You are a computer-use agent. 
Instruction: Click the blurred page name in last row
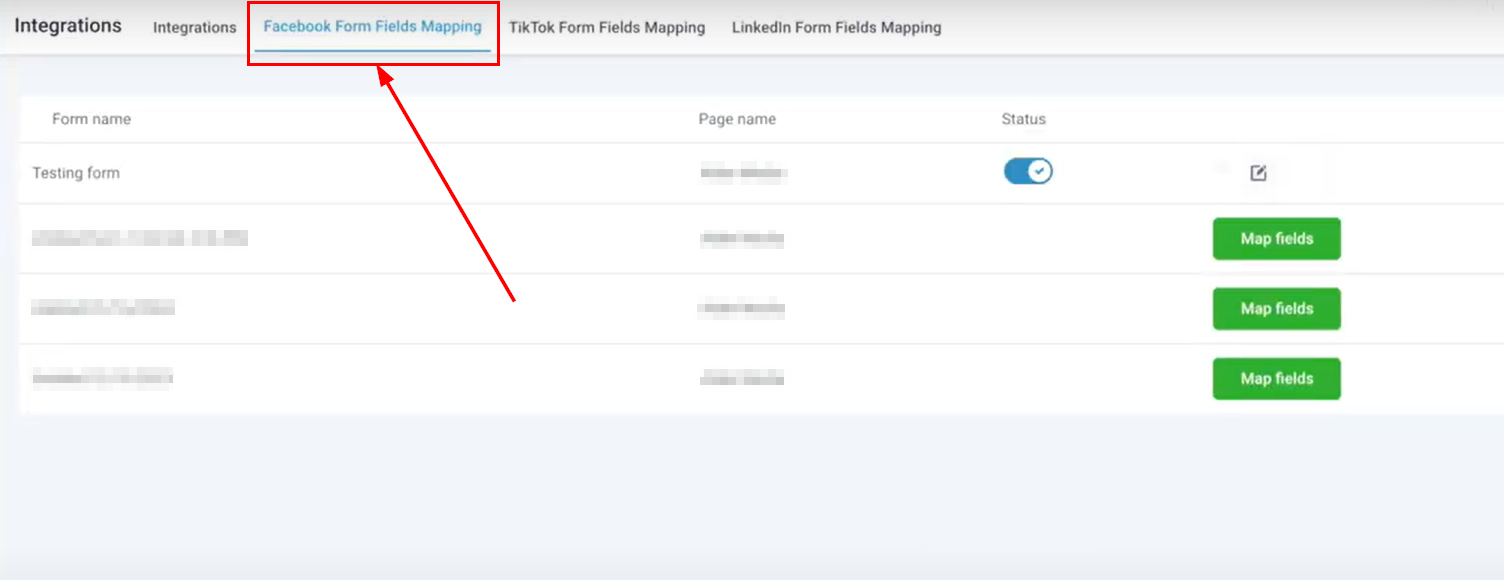[741, 379]
